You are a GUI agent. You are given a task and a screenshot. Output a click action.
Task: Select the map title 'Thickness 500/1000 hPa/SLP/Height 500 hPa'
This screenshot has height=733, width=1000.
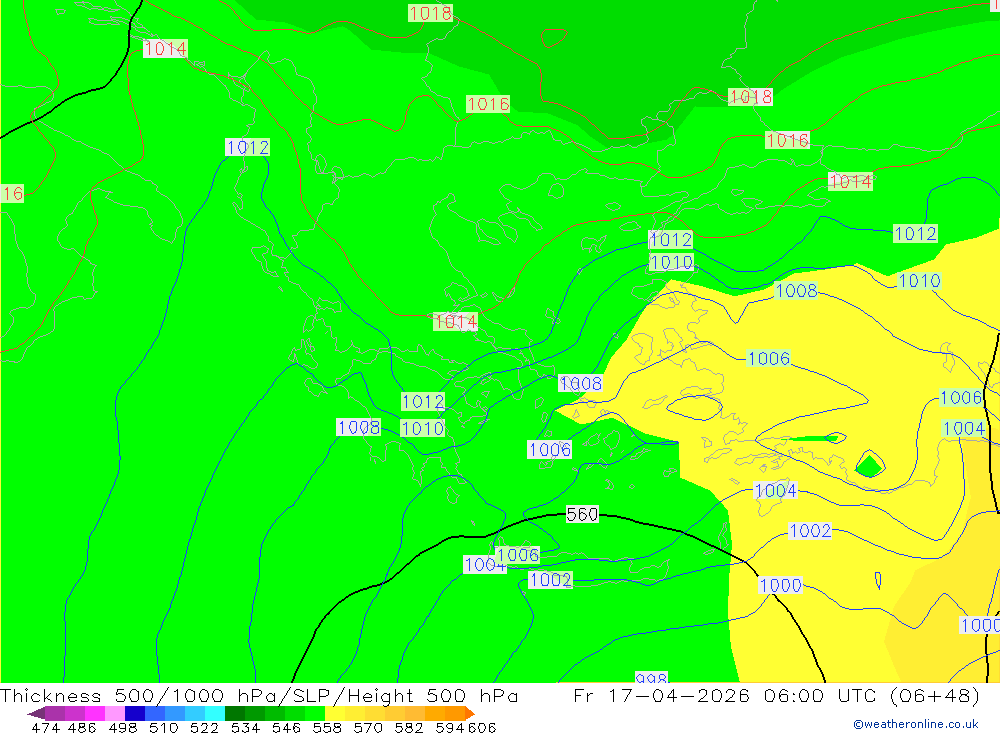[259, 695]
